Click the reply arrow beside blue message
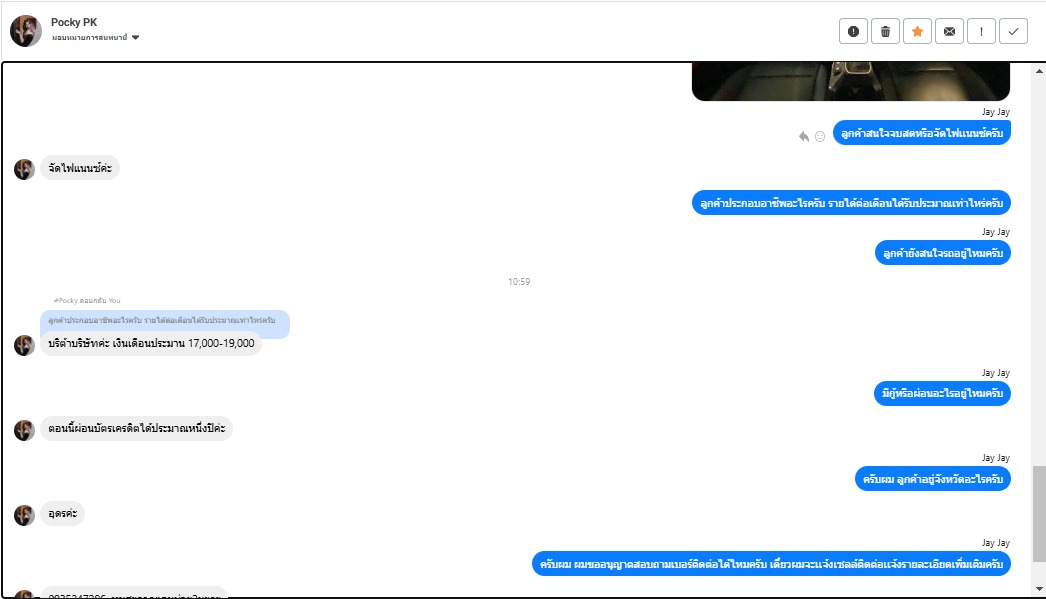The width and height of the screenshot is (1046, 599). [x=804, y=136]
